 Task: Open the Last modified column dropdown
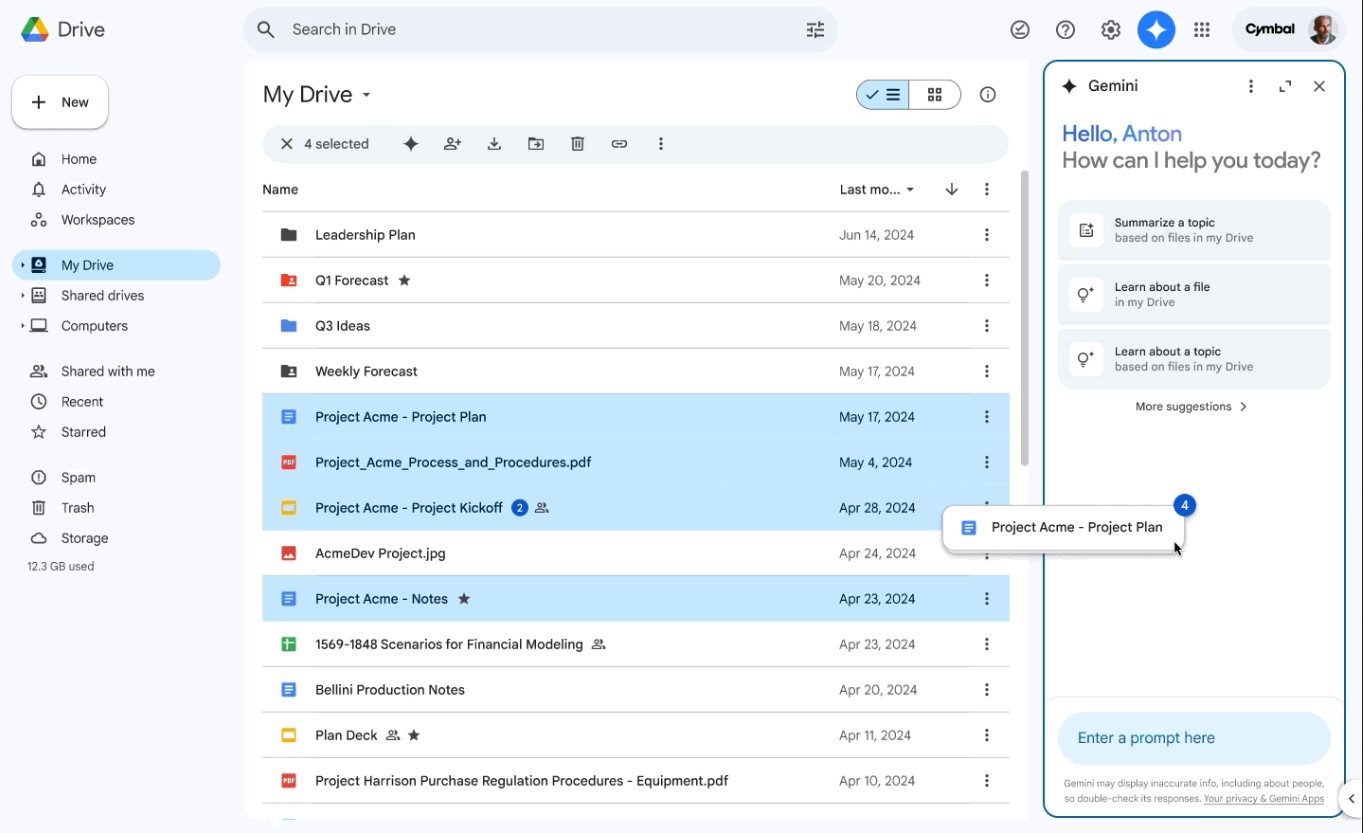(877, 190)
